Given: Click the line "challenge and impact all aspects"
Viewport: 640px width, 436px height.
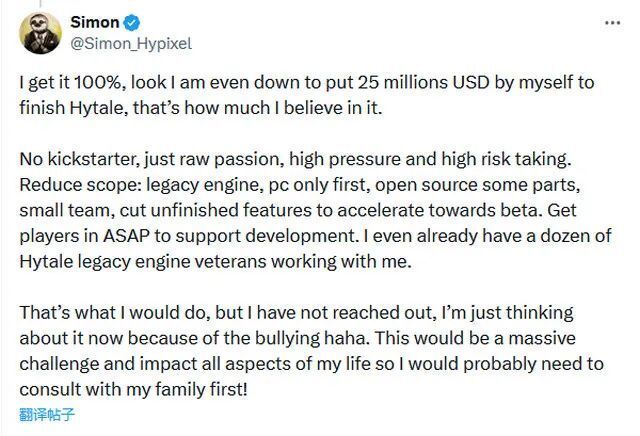Looking at the screenshot, I should click(x=311, y=364).
